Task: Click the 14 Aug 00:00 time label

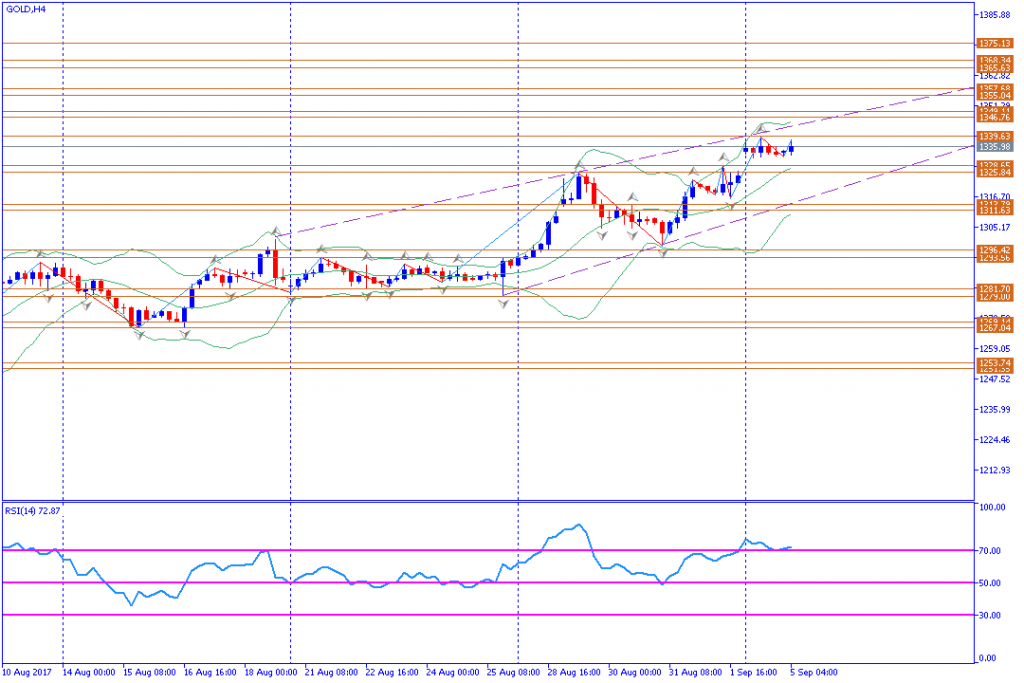Action: coord(89,672)
